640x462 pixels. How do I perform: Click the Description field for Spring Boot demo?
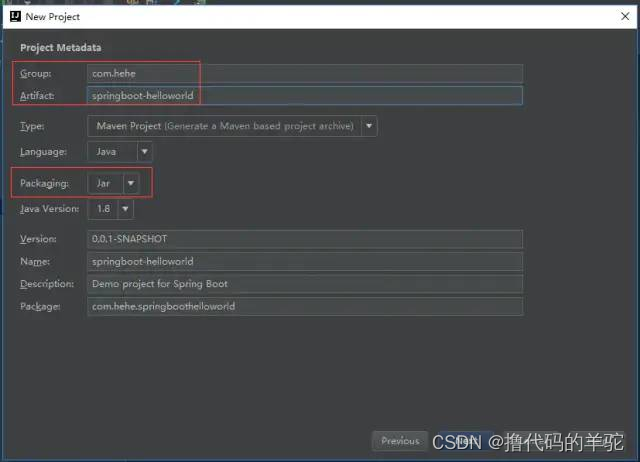[304, 284]
